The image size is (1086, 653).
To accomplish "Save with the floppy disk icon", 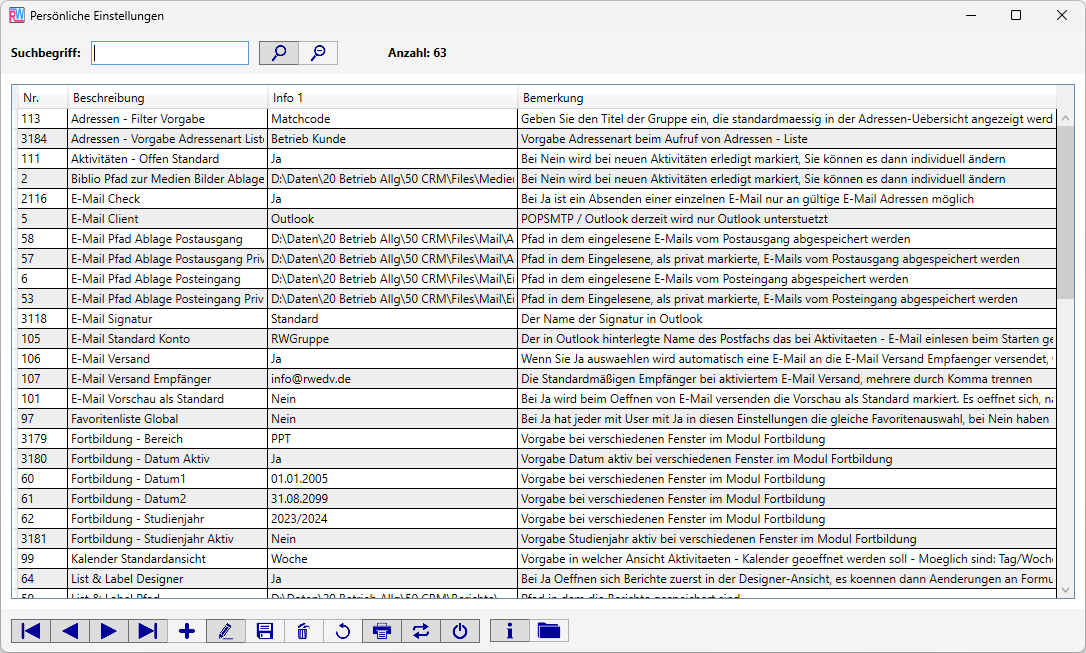I will click(x=265, y=631).
